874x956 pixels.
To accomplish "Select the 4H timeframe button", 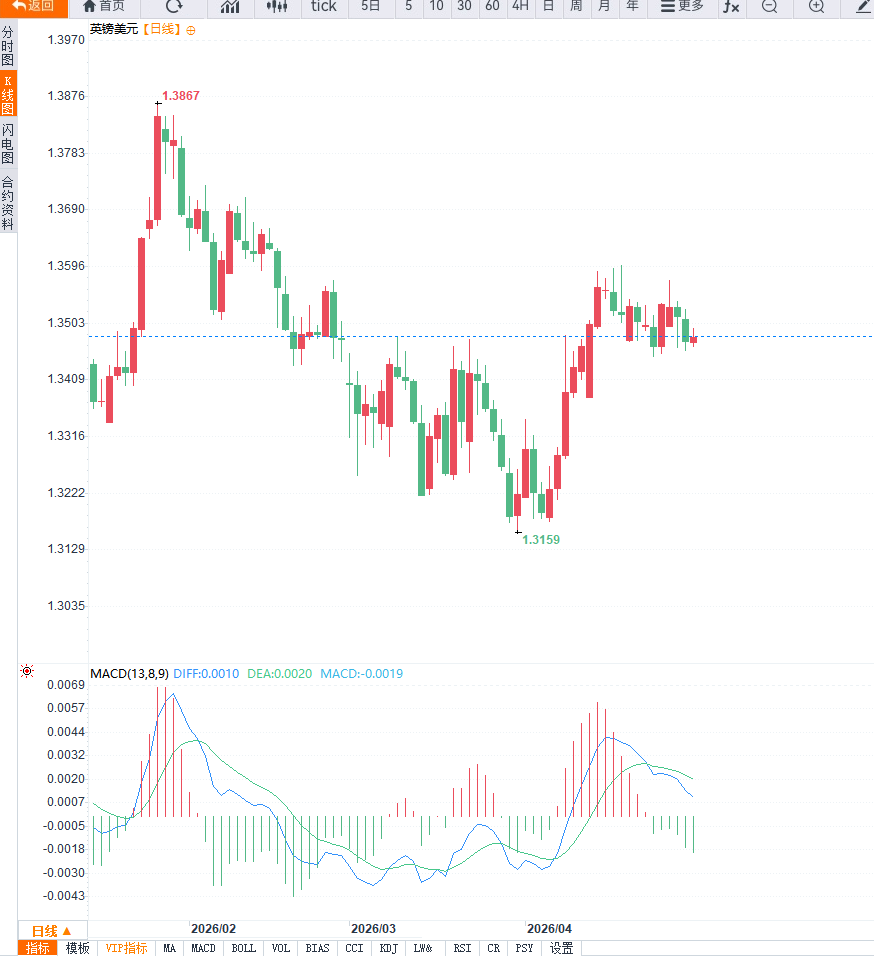I will [x=520, y=7].
